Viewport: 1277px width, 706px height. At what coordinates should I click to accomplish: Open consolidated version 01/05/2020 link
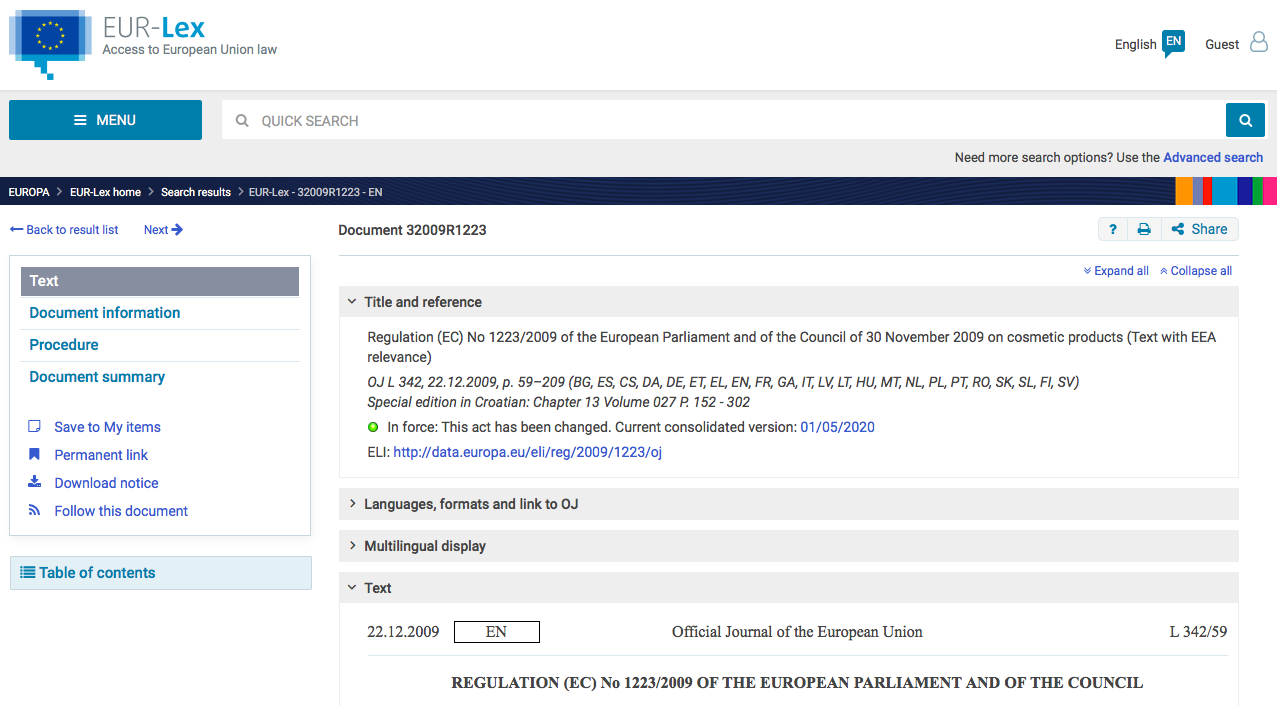tap(837, 427)
